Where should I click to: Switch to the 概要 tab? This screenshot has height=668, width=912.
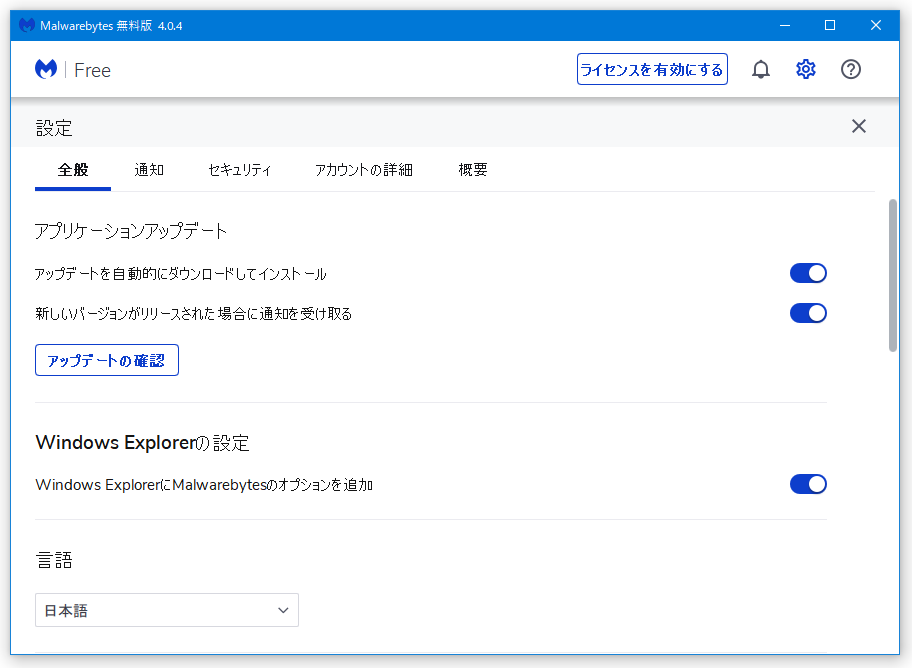click(x=472, y=170)
